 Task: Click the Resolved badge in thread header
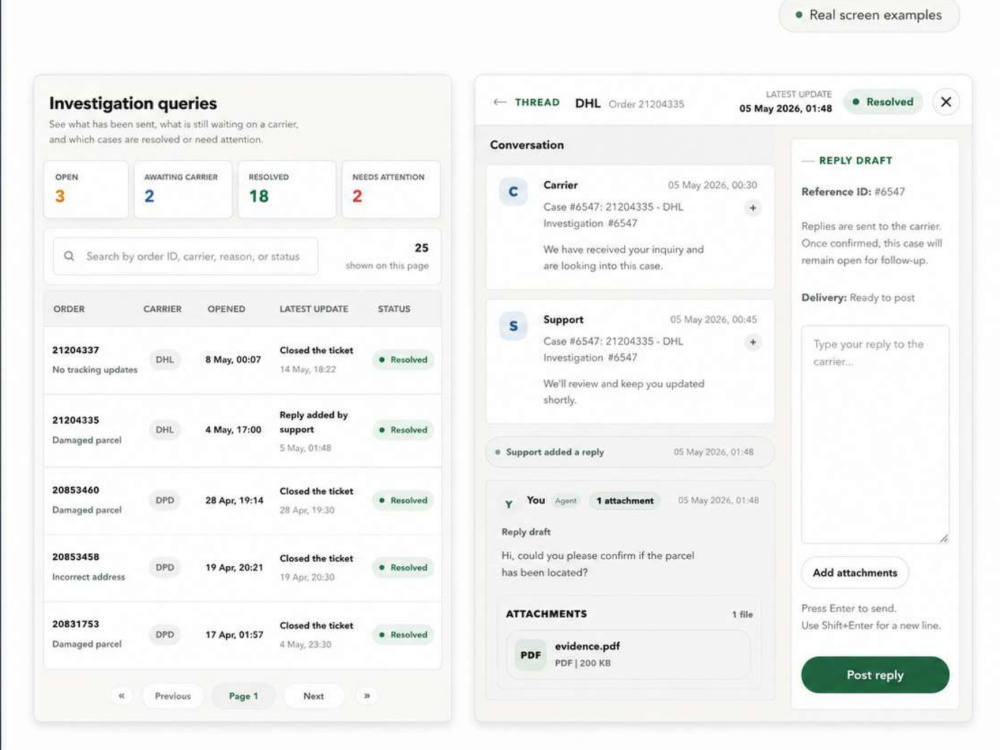click(883, 102)
